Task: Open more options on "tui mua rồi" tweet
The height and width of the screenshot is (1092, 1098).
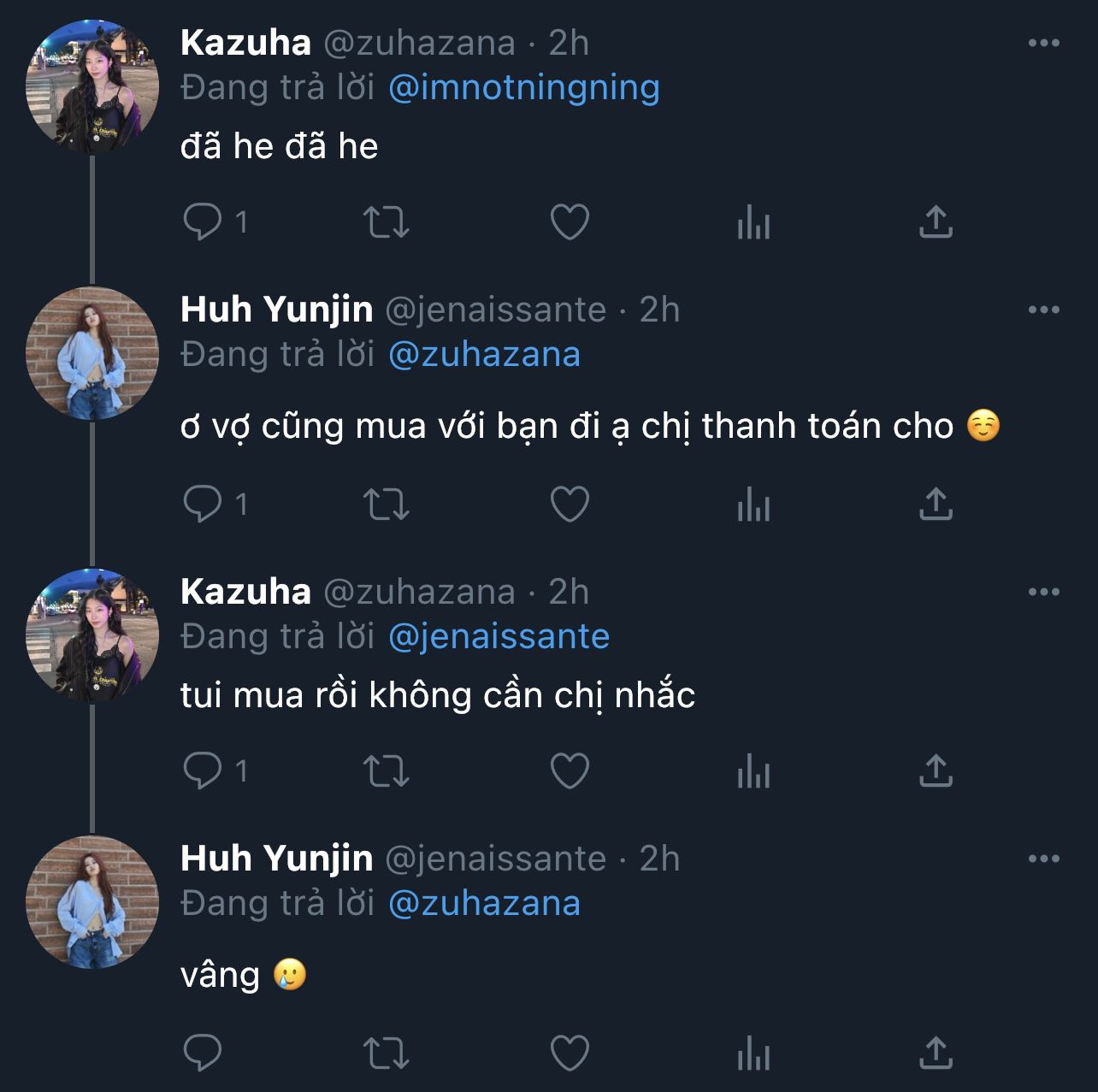Action: 1043,593
